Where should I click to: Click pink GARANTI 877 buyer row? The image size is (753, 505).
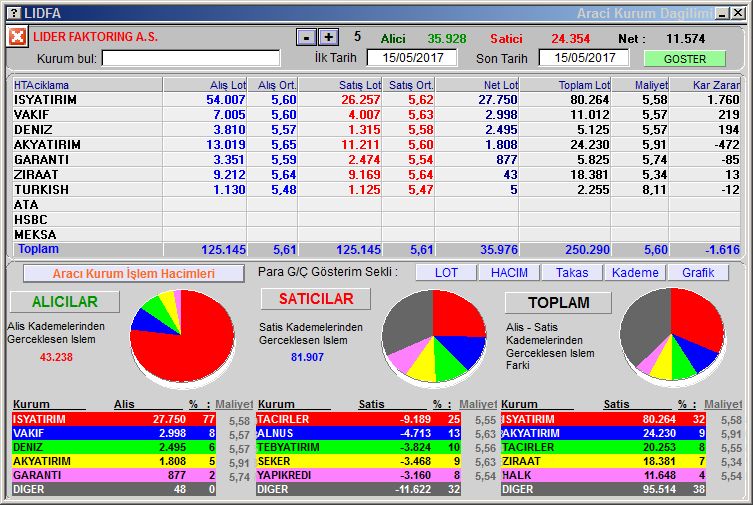[114, 475]
